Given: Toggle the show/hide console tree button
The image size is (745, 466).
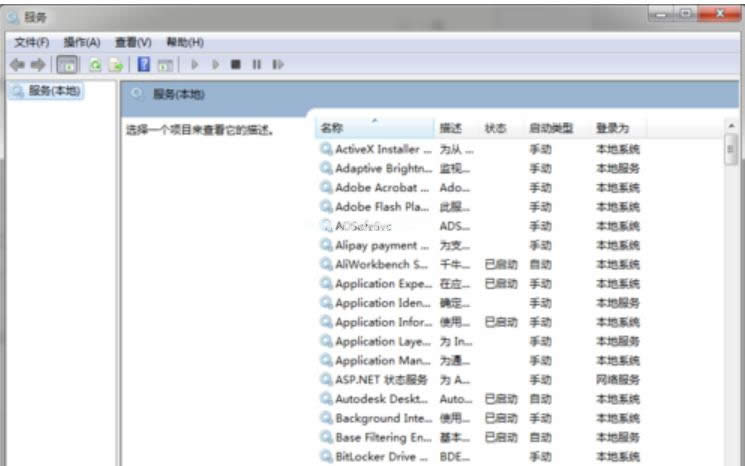Looking at the screenshot, I should pyautogui.click(x=67, y=64).
